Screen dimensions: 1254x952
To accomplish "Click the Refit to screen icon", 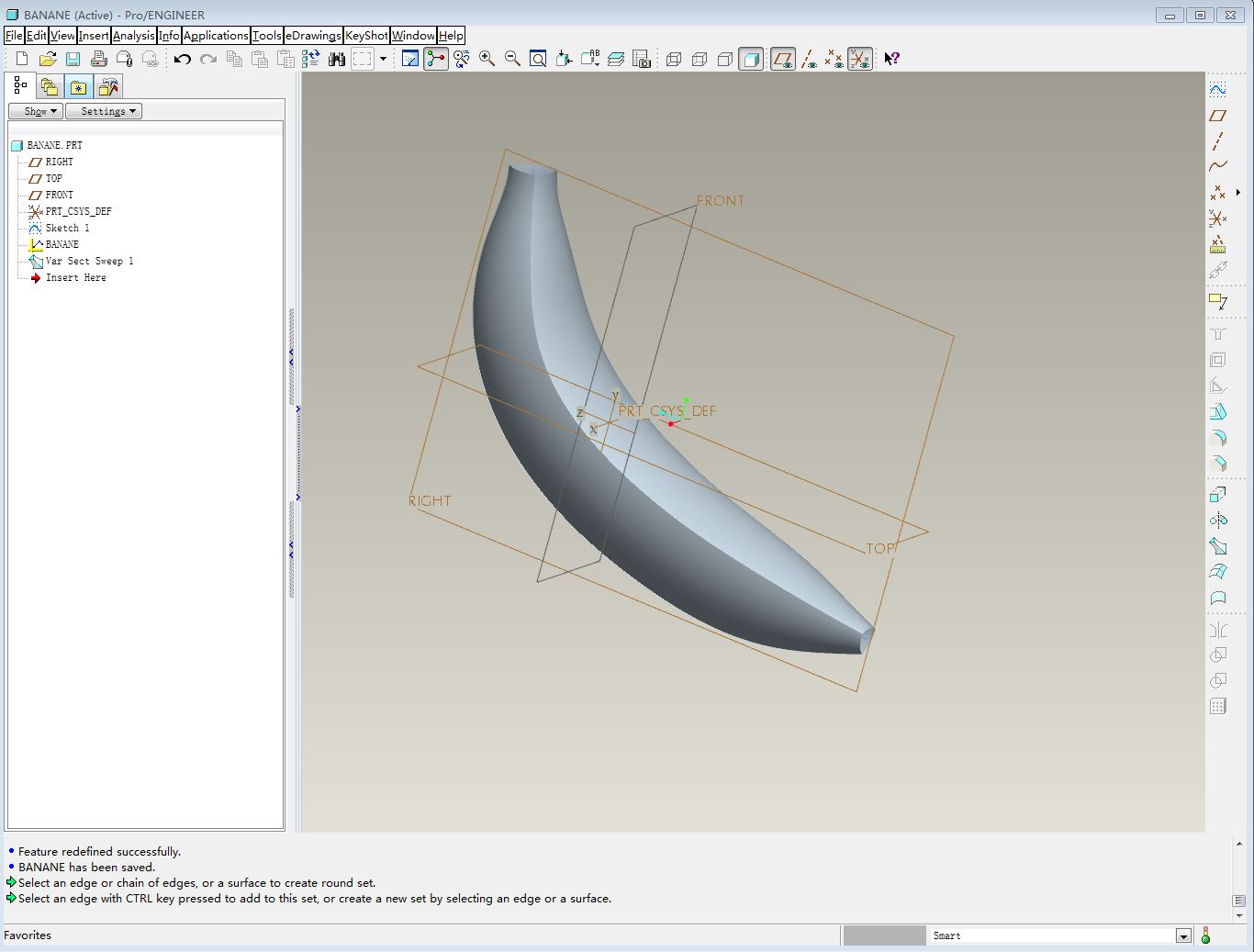I will pyautogui.click(x=539, y=59).
